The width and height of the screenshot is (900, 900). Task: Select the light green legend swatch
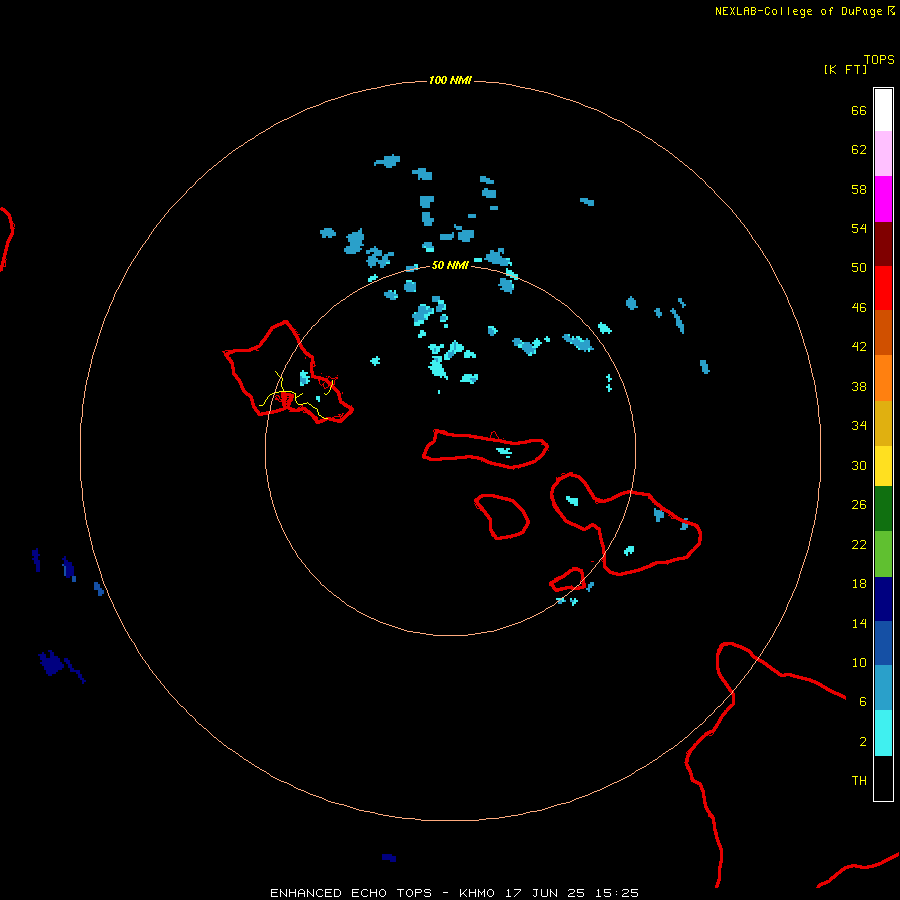(883, 553)
